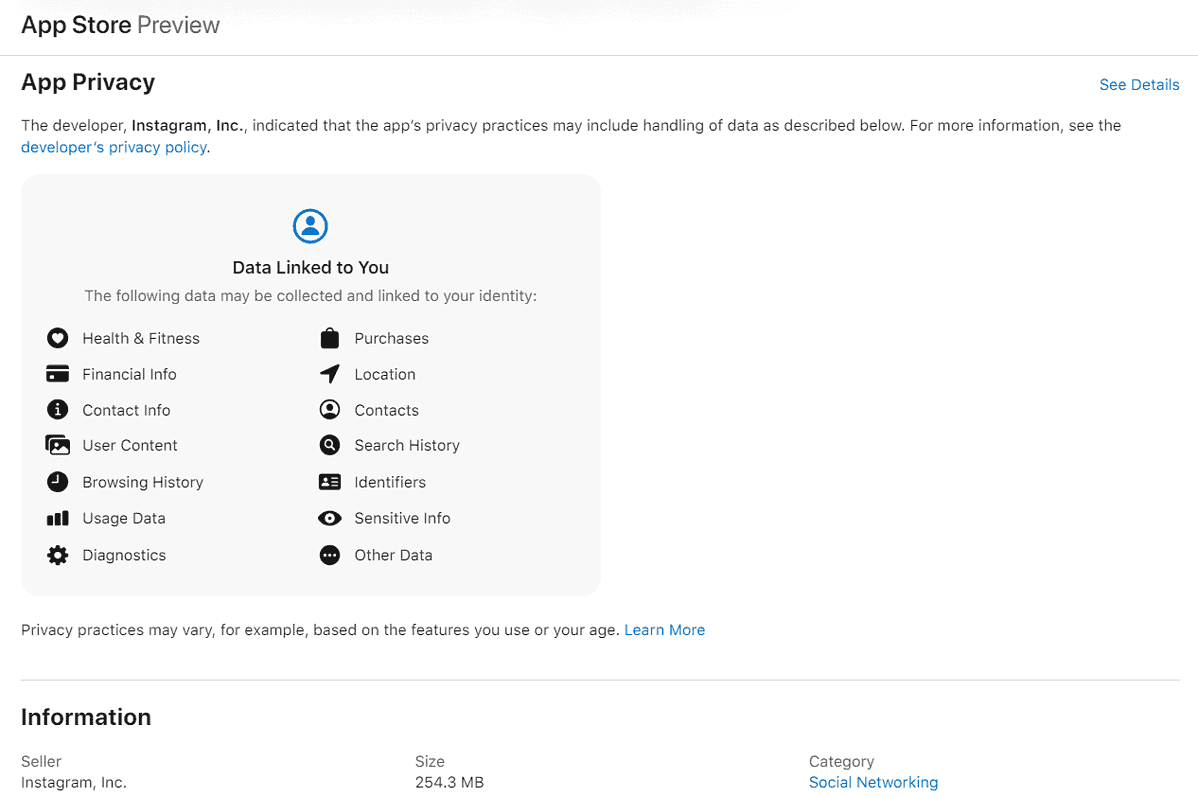
Task: Click Learn More about privacy practices
Action: point(665,630)
